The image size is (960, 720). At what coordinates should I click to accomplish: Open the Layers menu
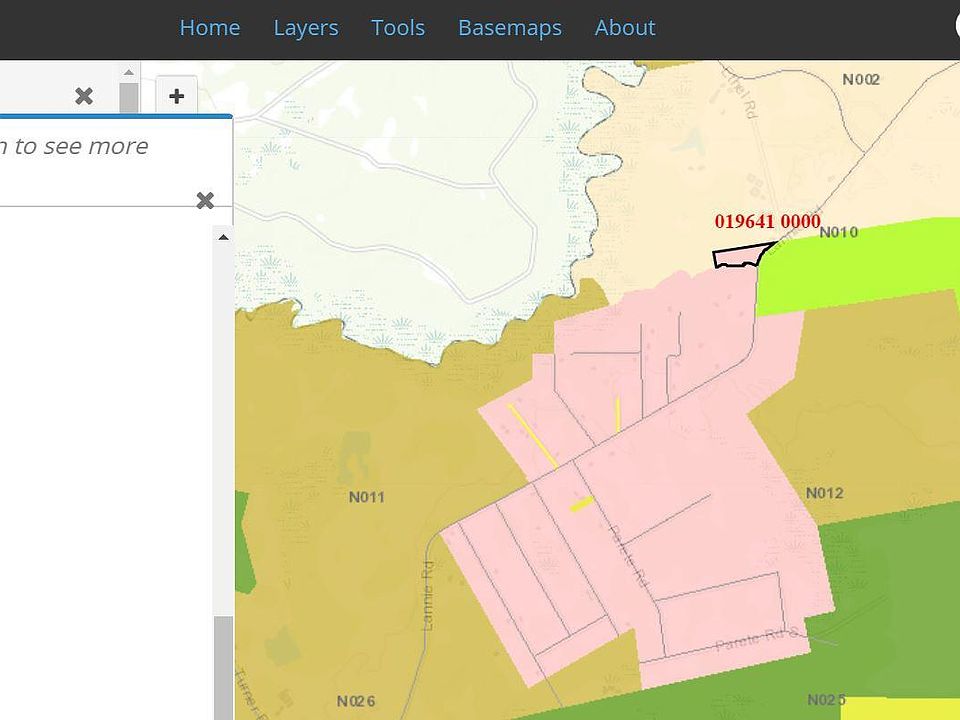(x=305, y=28)
